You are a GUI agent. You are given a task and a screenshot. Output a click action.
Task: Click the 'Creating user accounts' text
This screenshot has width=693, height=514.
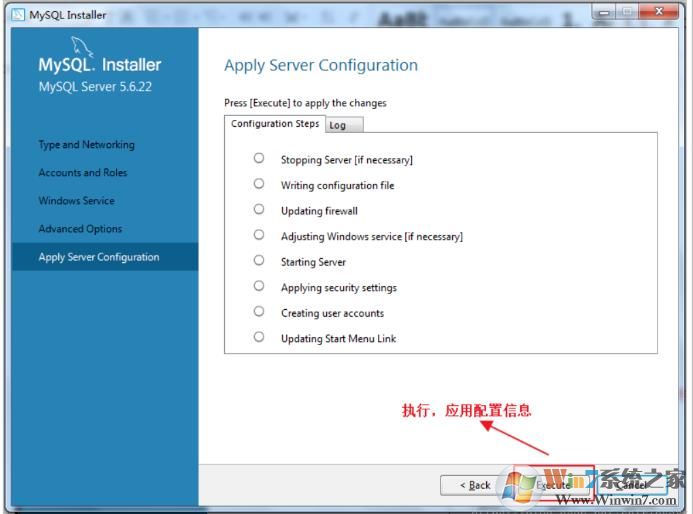click(332, 313)
